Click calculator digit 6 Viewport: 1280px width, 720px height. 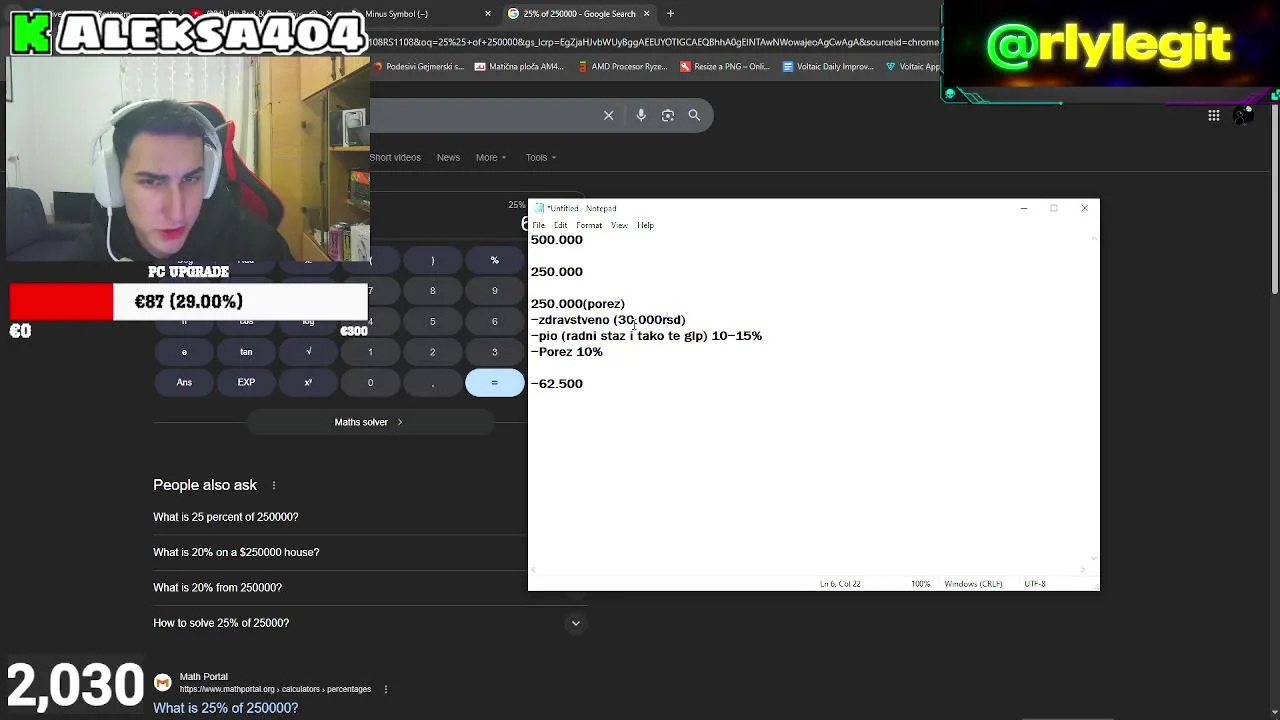click(x=494, y=321)
